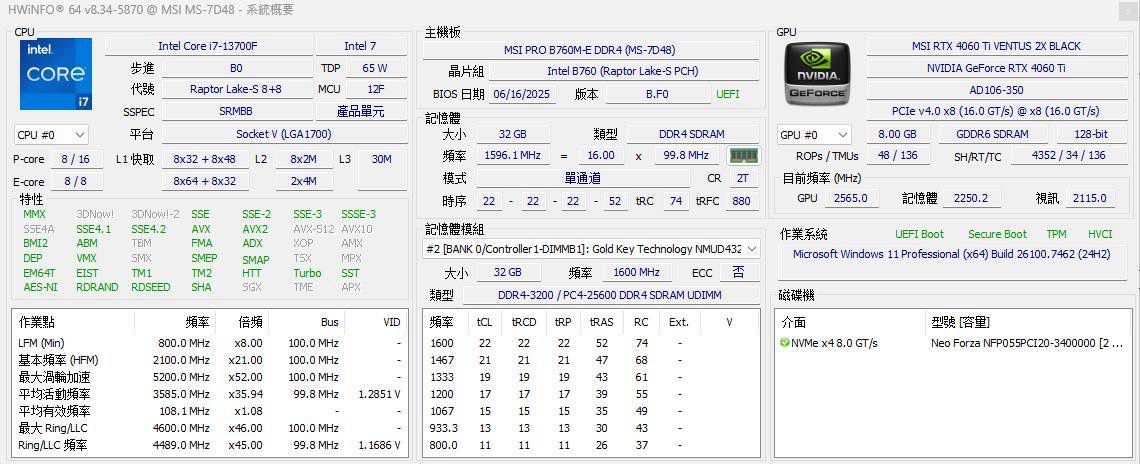Screen dimensions: 1140x464
Task: Click the Secure Boot indicator
Action: (x=997, y=234)
